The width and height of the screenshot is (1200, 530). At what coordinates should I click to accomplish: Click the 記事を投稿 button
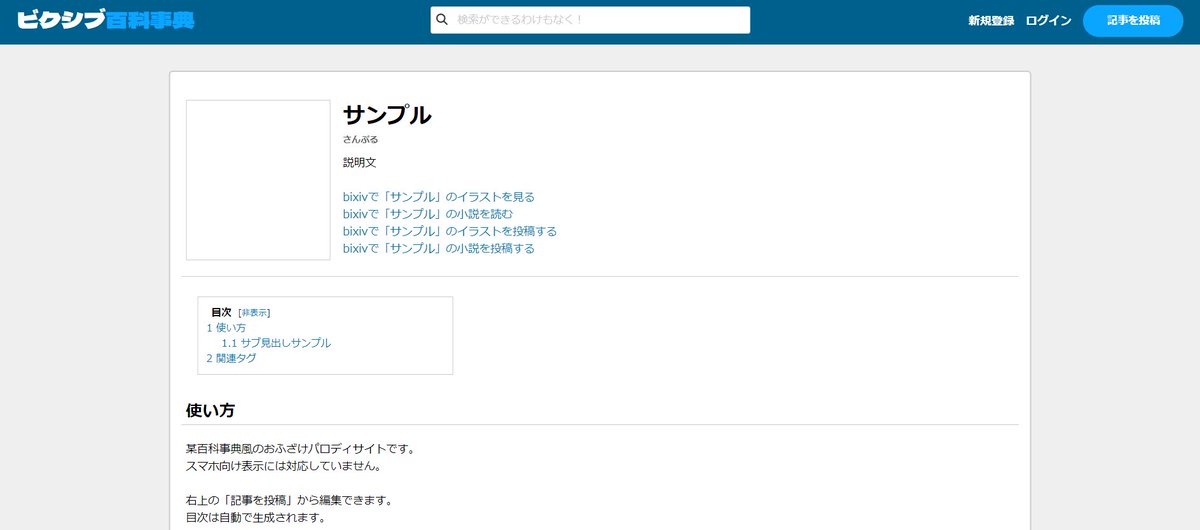[1133, 21]
